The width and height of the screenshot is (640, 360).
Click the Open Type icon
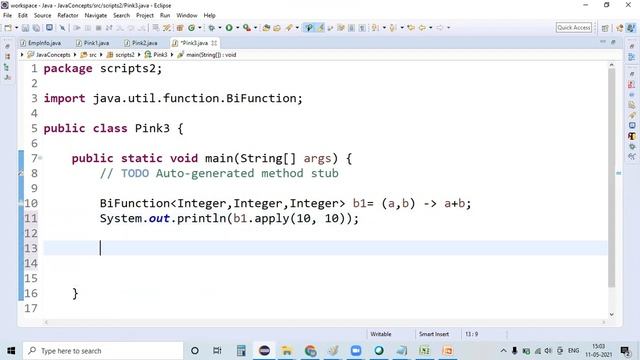click(x=266, y=28)
